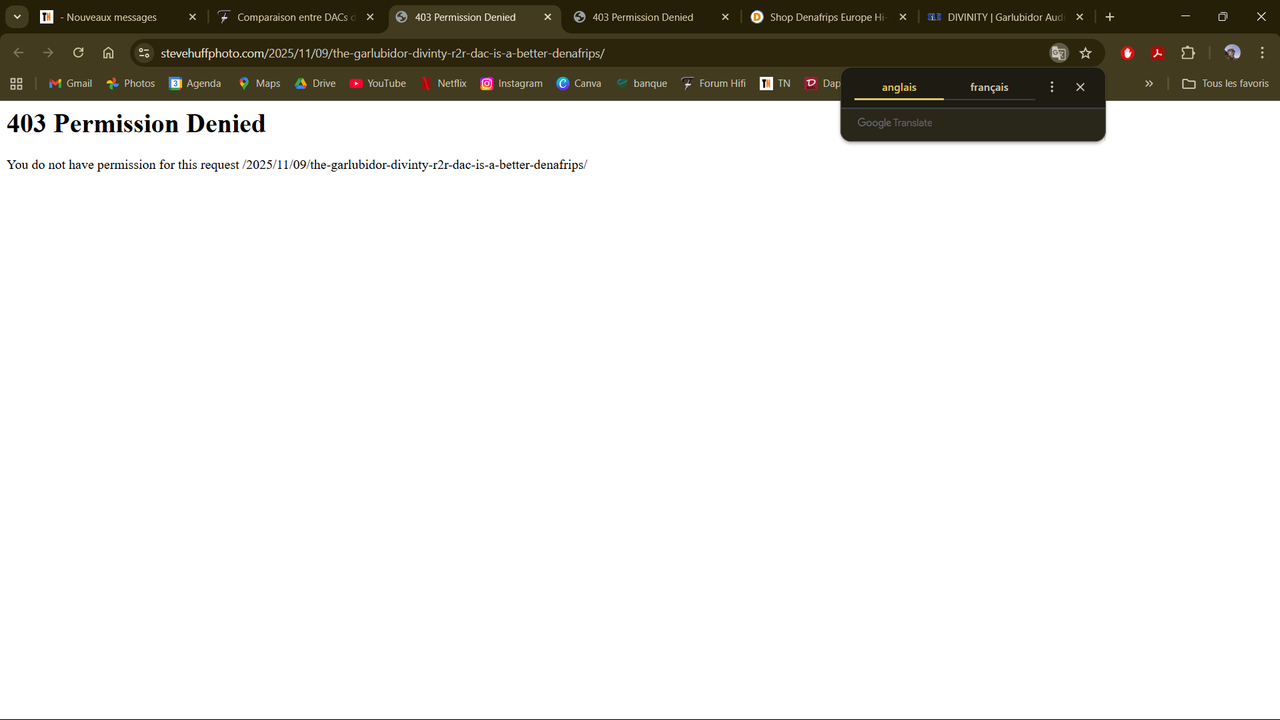
Task: Open the Chrome three-dot main menu
Action: [x=1262, y=52]
